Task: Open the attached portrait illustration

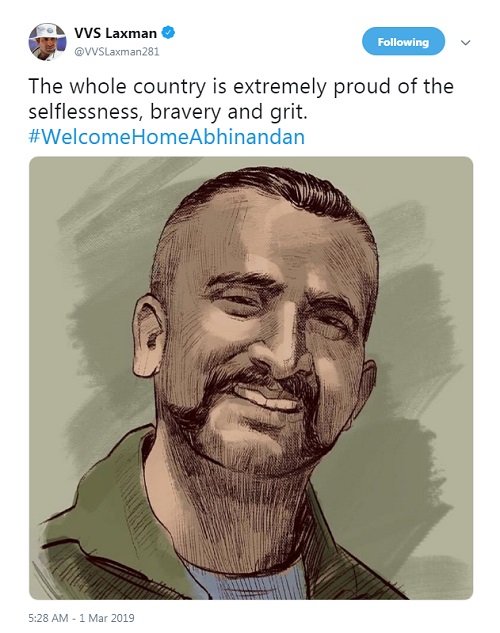Action: [251, 378]
